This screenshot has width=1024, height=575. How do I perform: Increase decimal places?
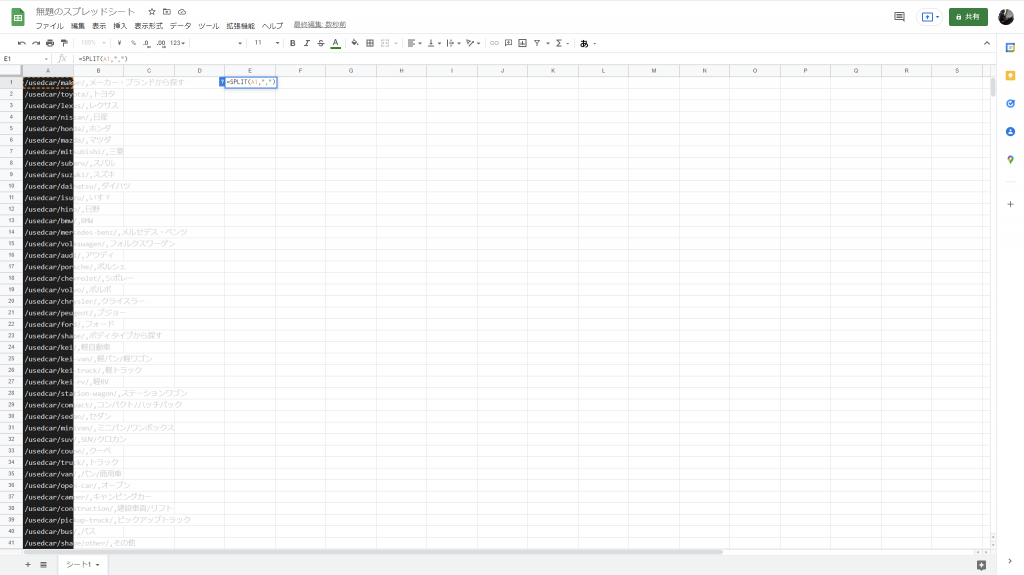click(x=161, y=43)
